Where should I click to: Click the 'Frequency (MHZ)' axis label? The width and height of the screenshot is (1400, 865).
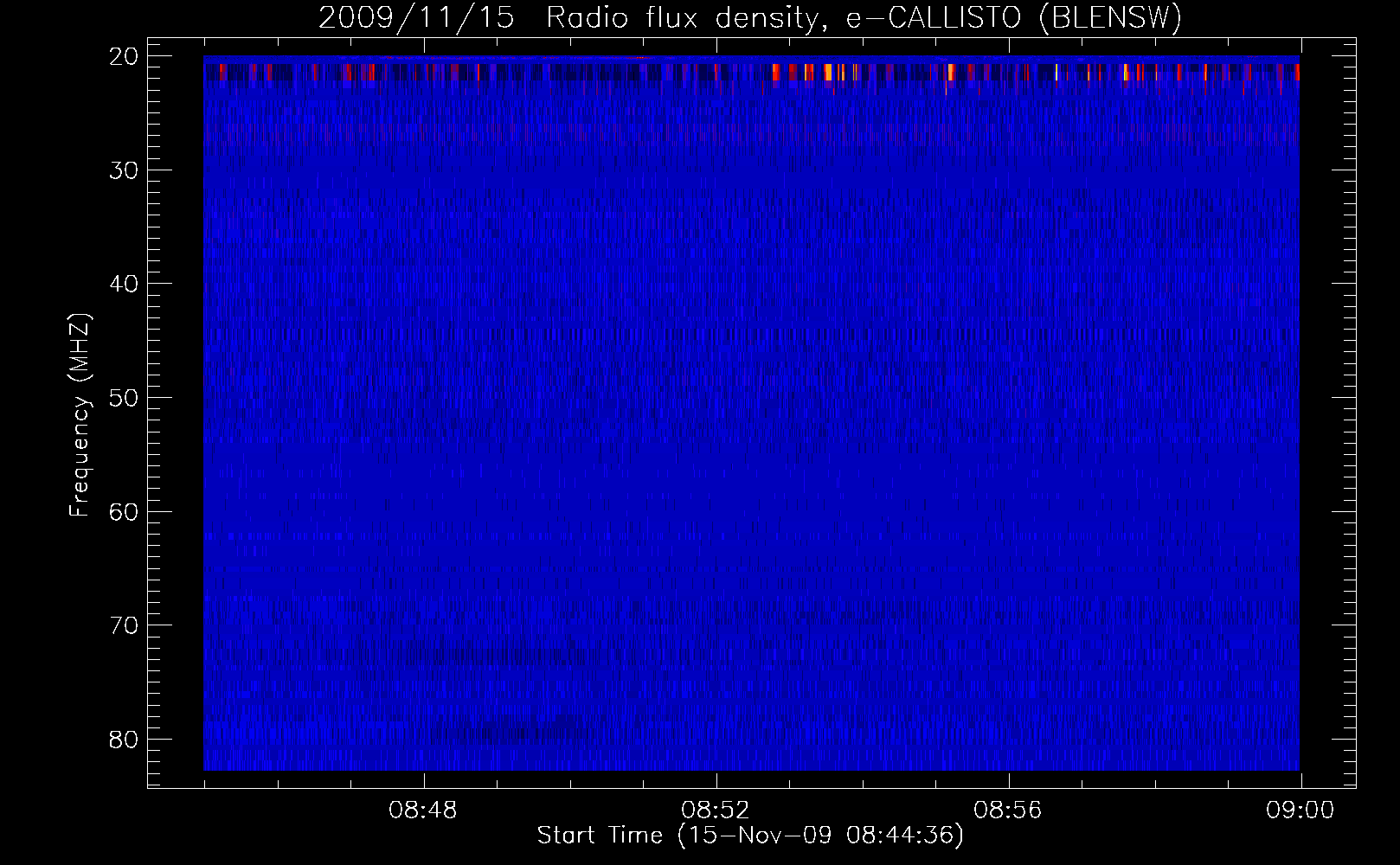pos(80,415)
